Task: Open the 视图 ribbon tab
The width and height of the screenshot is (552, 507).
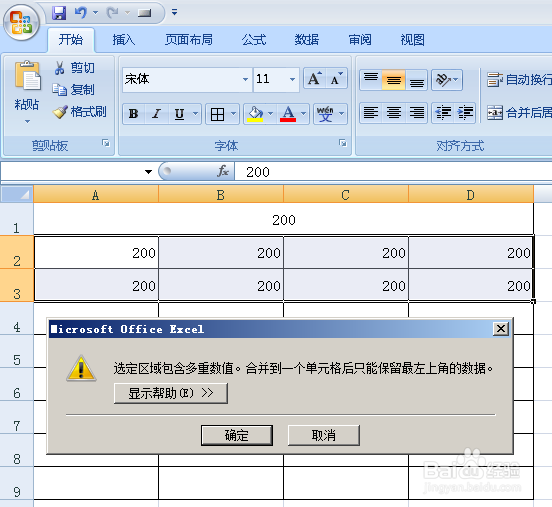Action: click(x=412, y=40)
